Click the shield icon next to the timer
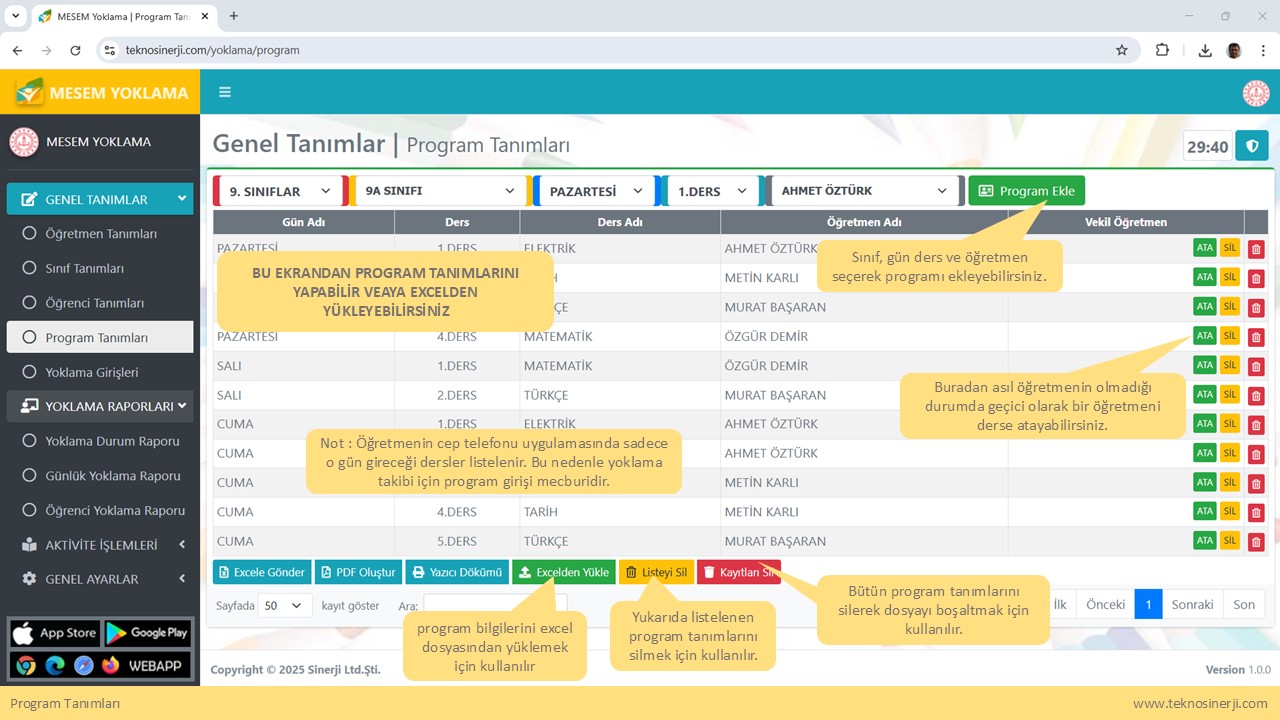The width and height of the screenshot is (1280, 720). pyautogui.click(x=1251, y=146)
